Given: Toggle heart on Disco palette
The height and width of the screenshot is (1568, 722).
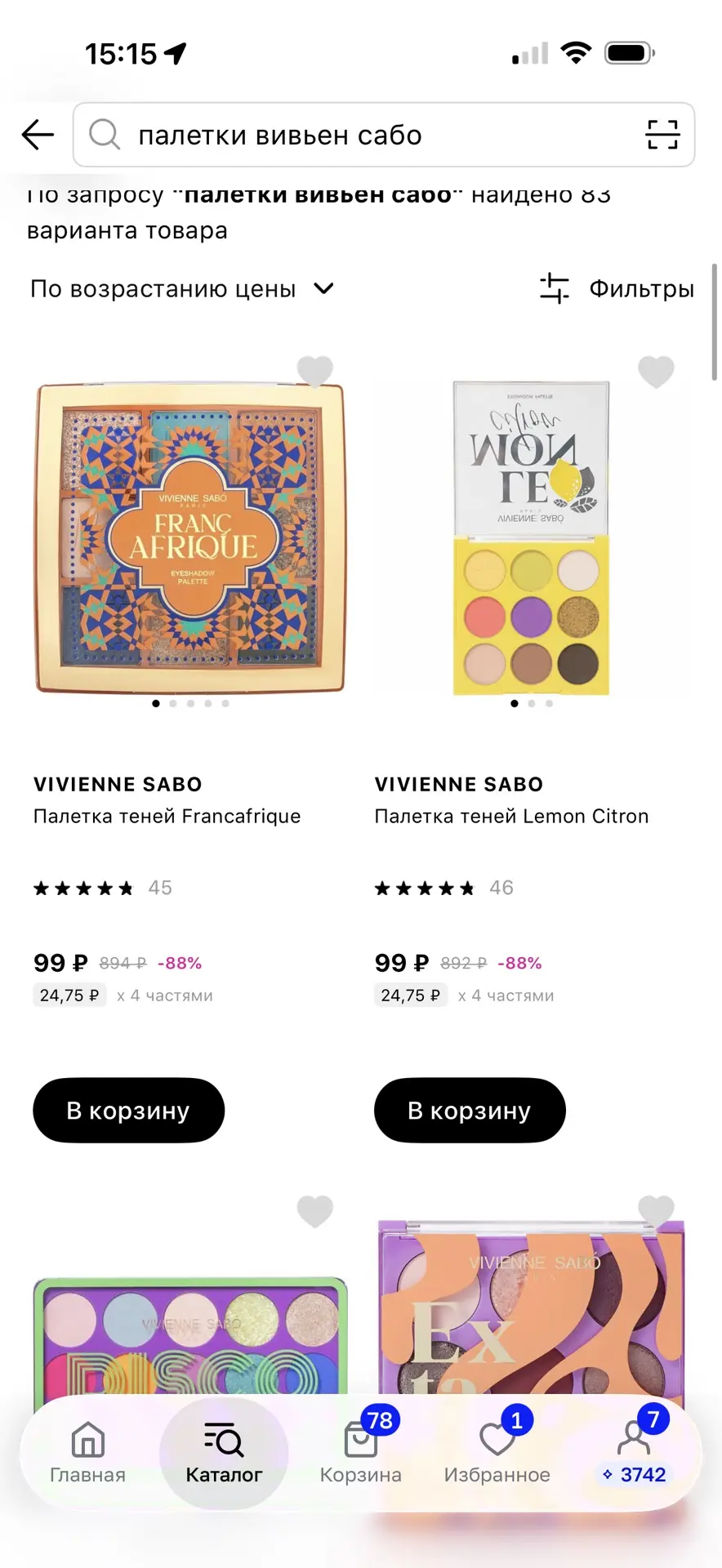Looking at the screenshot, I should click(x=315, y=1211).
